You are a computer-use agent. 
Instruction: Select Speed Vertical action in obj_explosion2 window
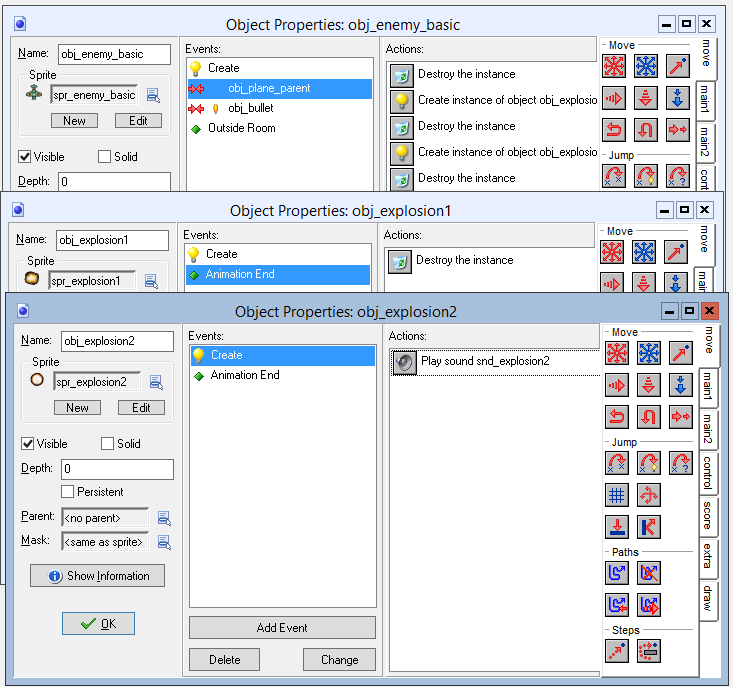(648, 385)
